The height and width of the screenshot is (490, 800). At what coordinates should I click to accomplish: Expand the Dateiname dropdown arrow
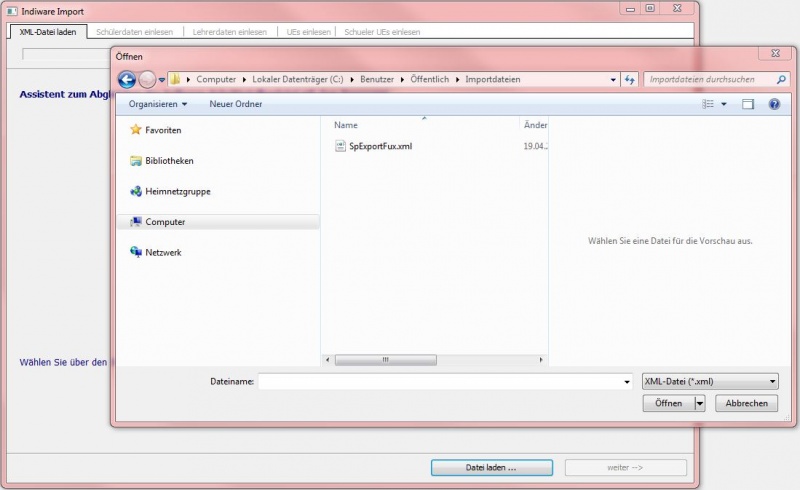[x=627, y=382]
